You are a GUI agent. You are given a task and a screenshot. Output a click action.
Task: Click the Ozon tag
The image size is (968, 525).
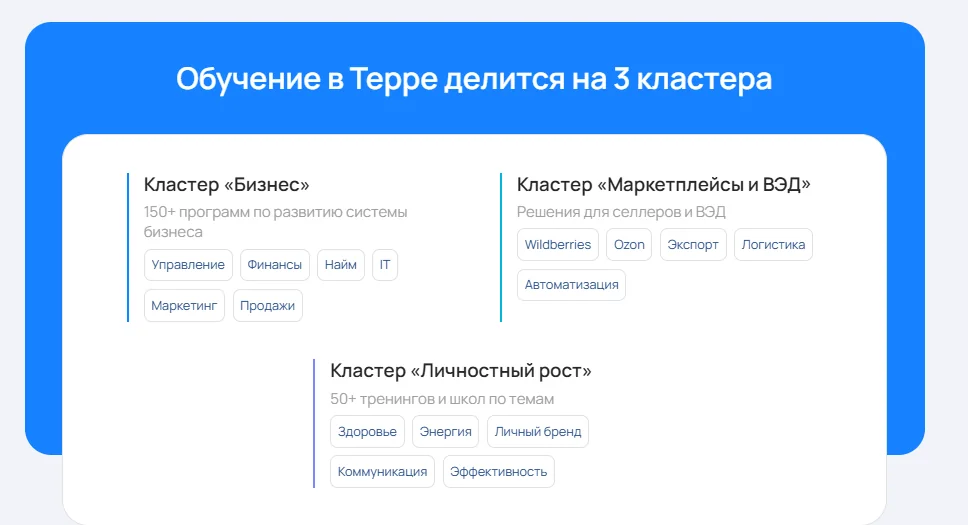(629, 245)
